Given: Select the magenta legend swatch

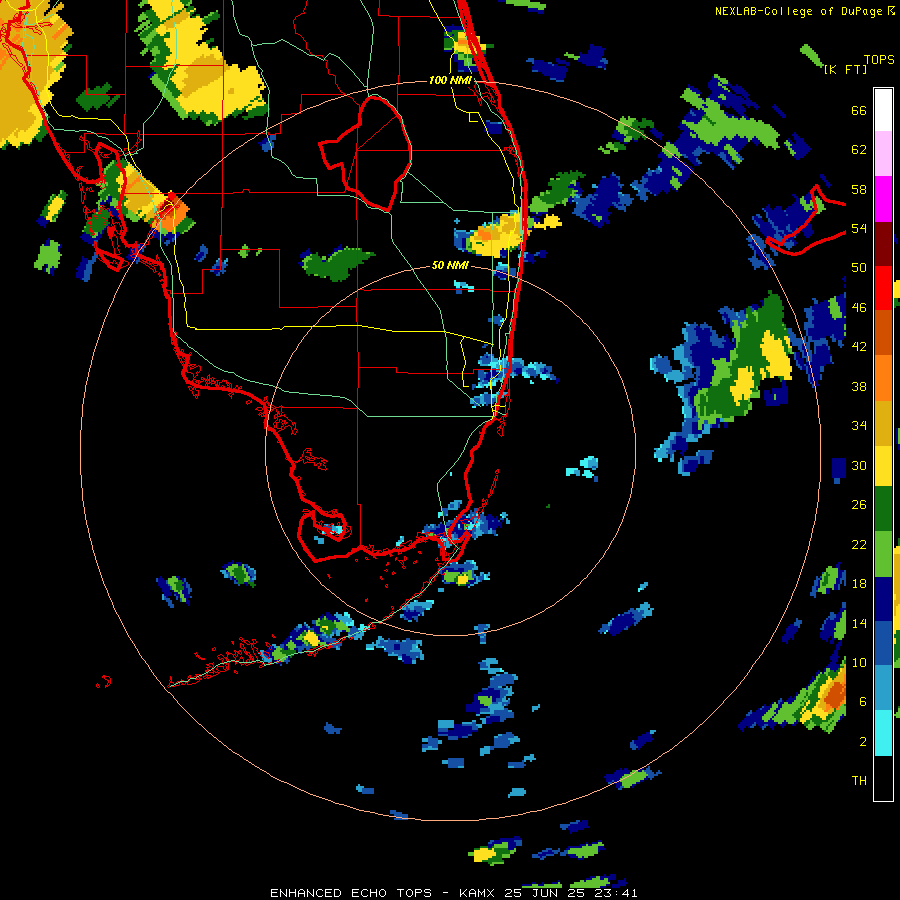Looking at the screenshot, I should click(883, 199).
